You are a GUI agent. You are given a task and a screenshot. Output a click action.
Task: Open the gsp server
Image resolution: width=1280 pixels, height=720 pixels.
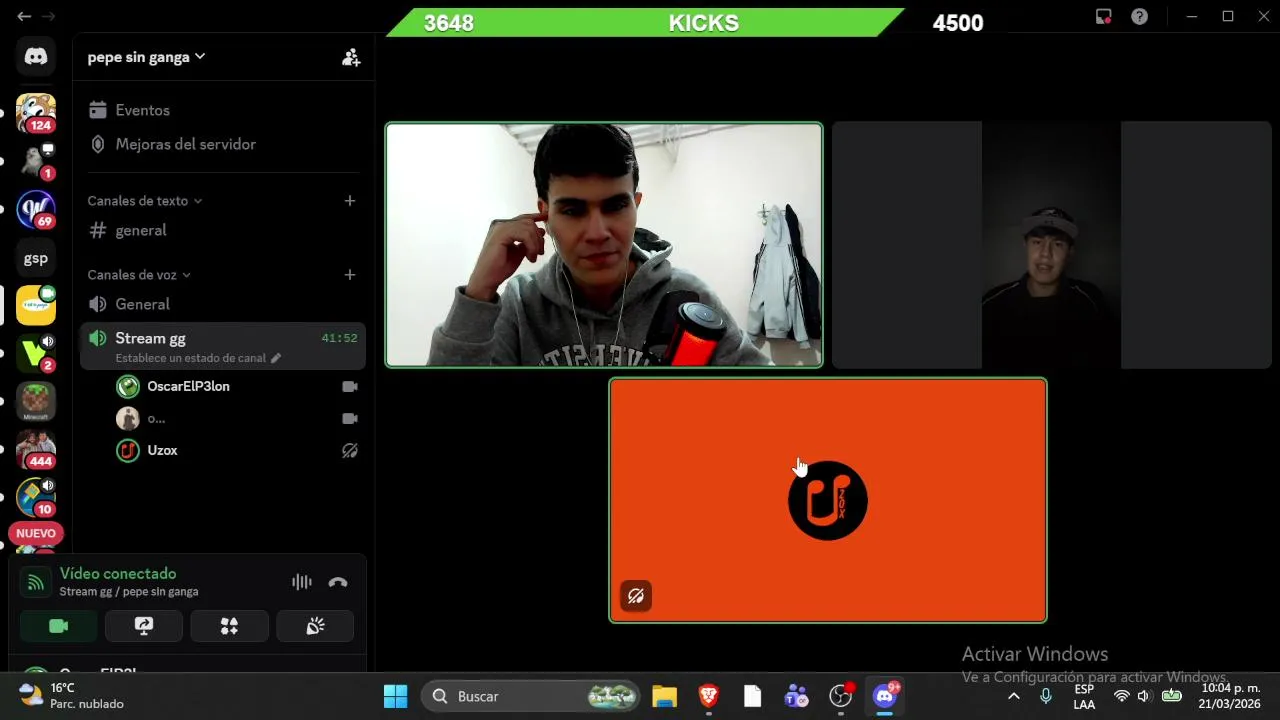(x=36, y=258)
